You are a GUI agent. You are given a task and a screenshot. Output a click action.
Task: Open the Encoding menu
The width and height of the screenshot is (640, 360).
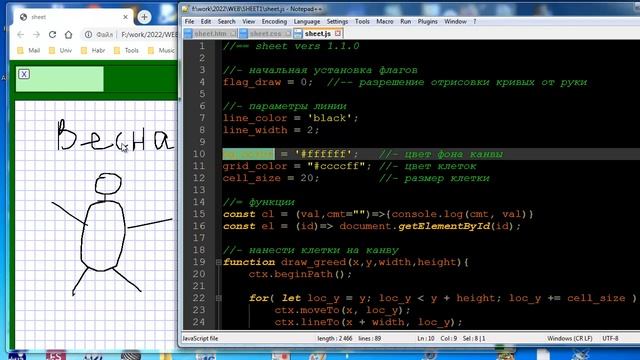274,21
